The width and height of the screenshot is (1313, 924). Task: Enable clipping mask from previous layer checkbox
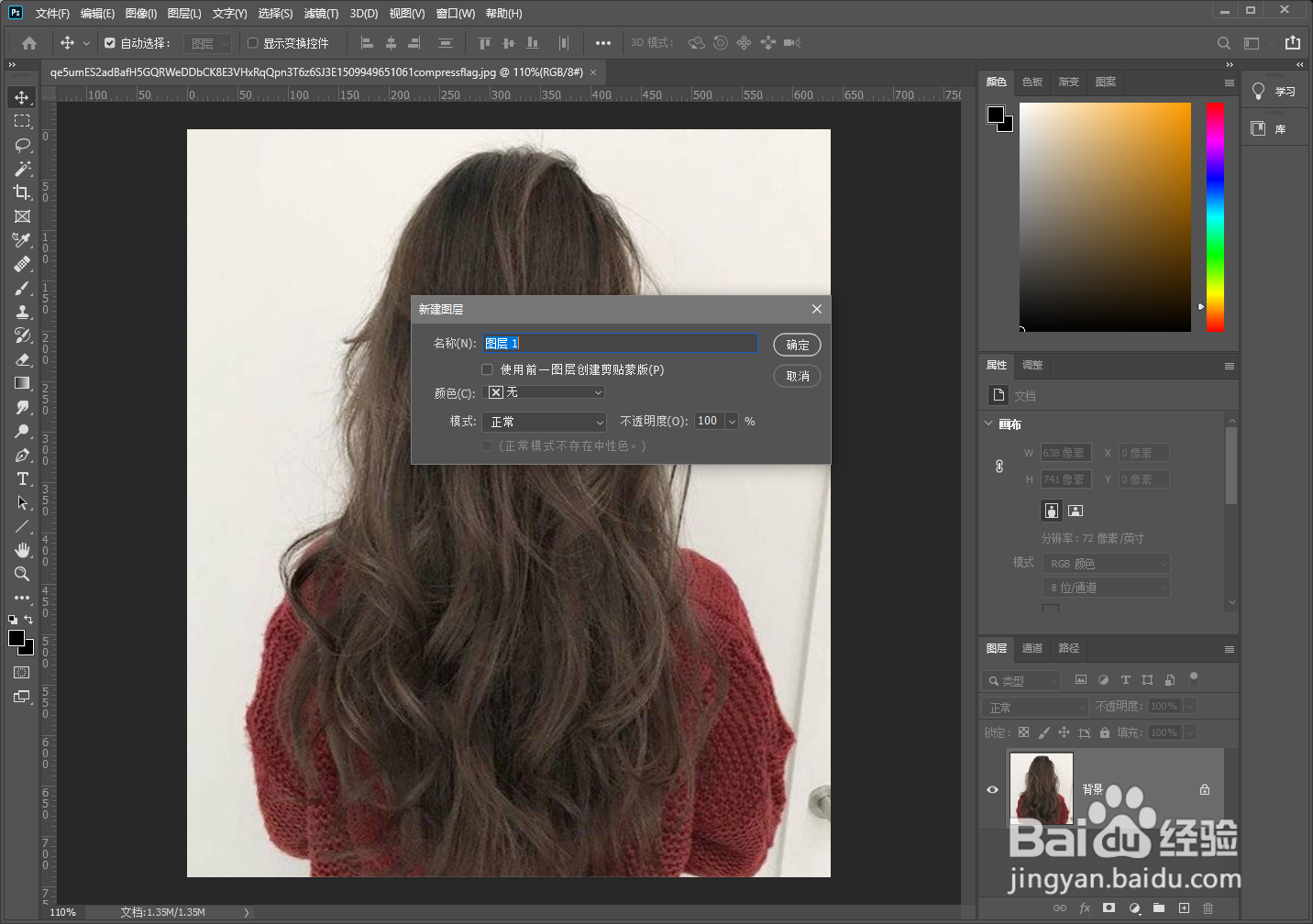pos(487,369)
